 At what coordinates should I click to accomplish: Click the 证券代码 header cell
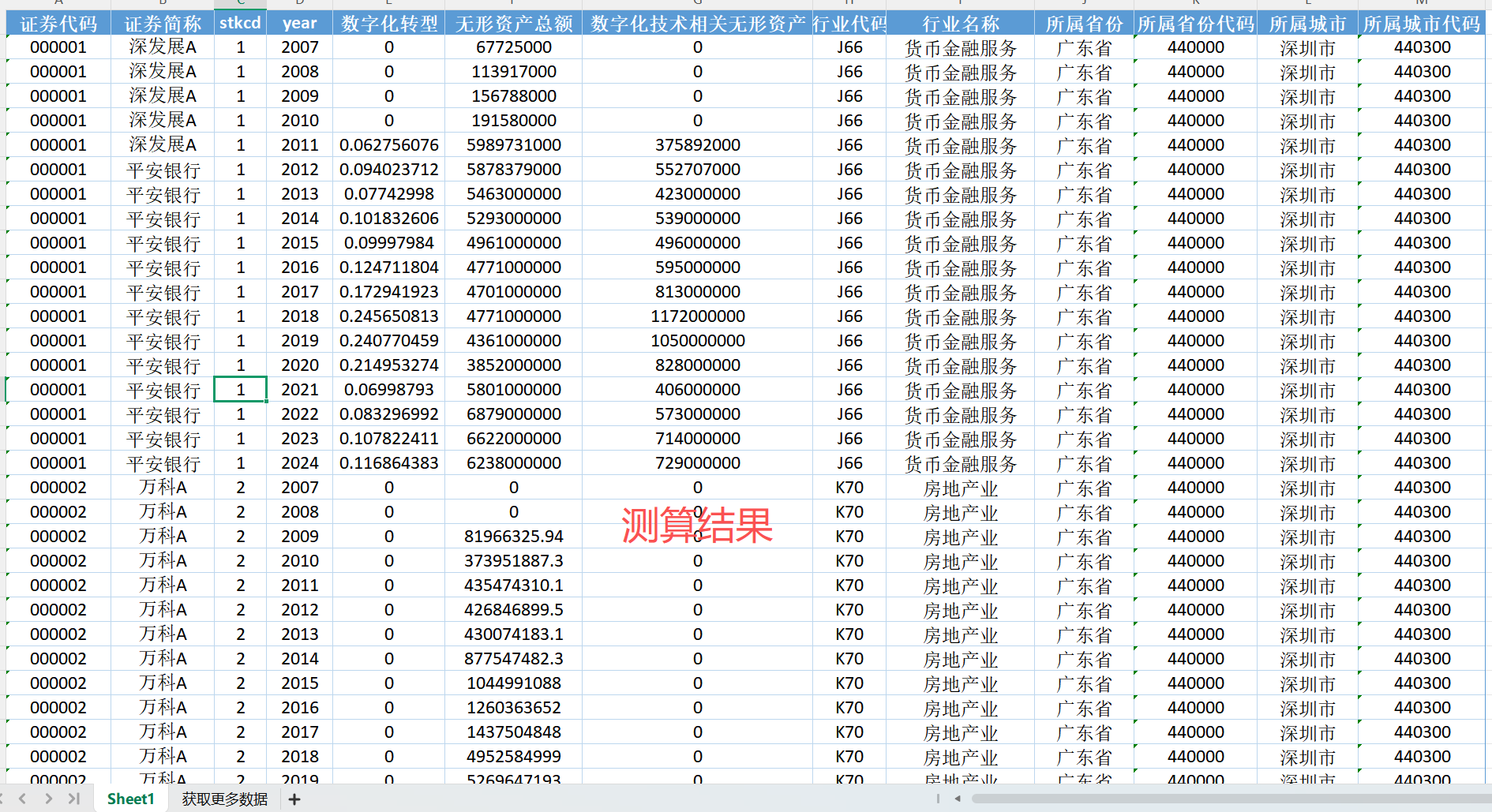coord(58,24)
